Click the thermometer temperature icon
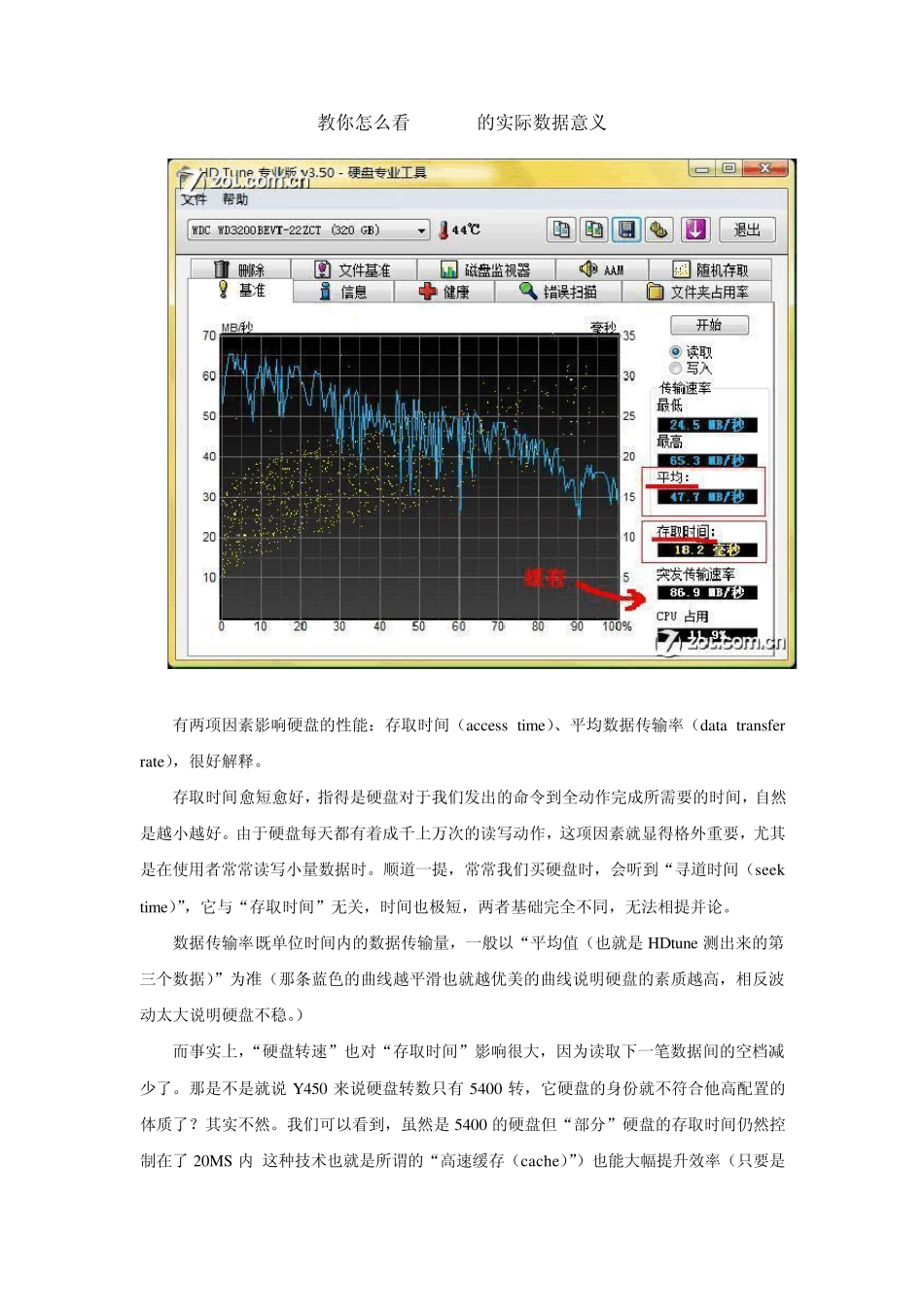This screenshot has width=924, height=1307. (443, 230)
